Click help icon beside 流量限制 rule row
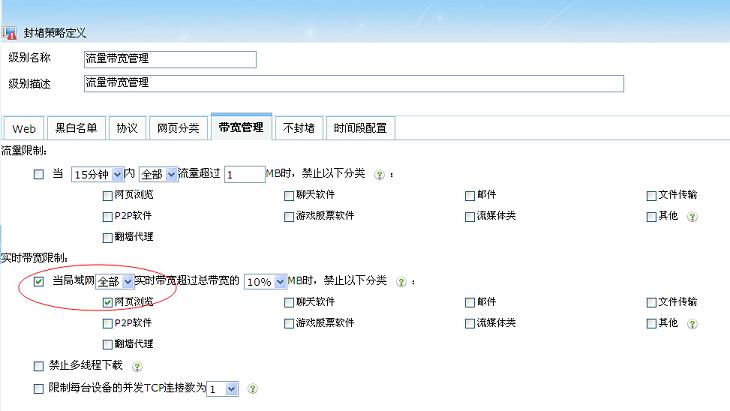The image size is (730, 411). tap(379, 174)
